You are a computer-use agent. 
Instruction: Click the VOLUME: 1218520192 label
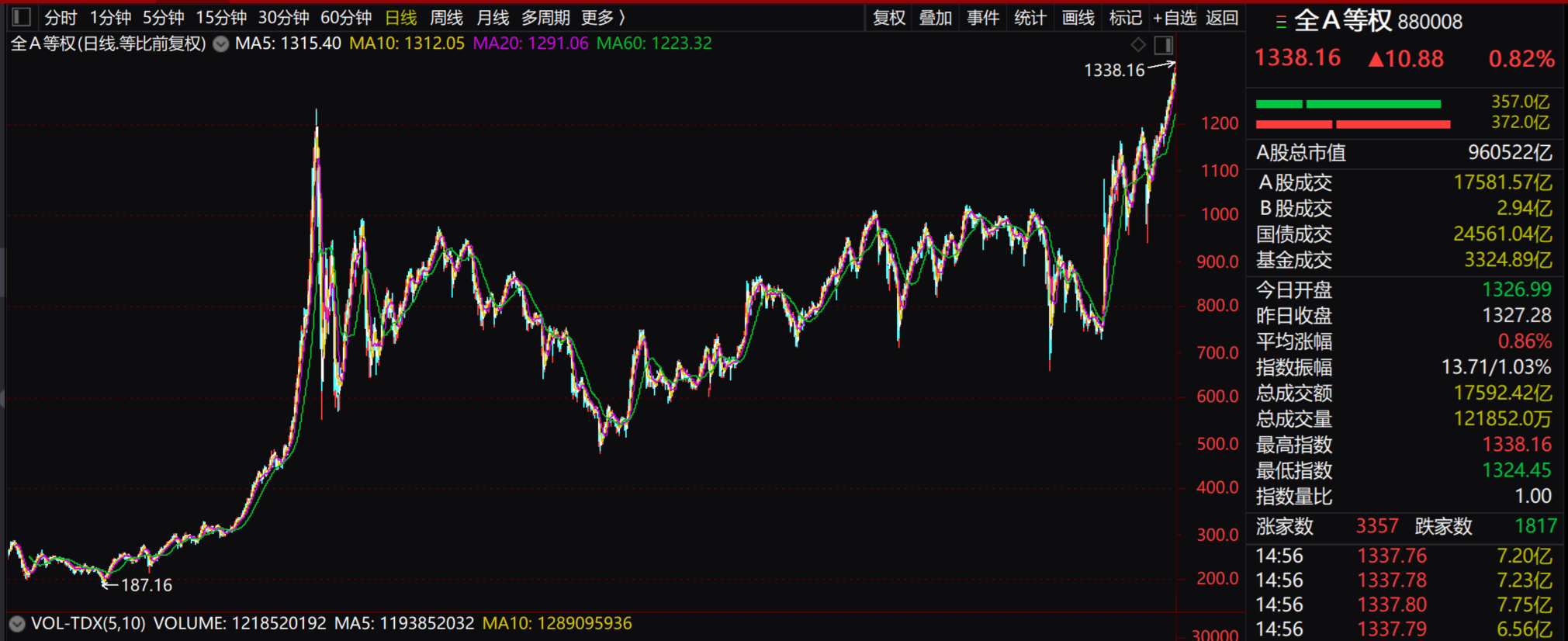tap(240, 623)
